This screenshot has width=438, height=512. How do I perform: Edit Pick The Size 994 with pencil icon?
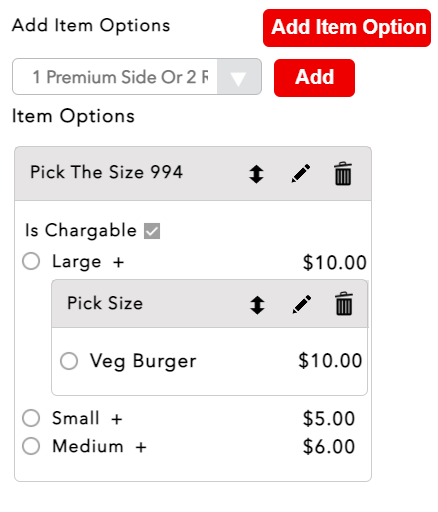coord(301,173)
